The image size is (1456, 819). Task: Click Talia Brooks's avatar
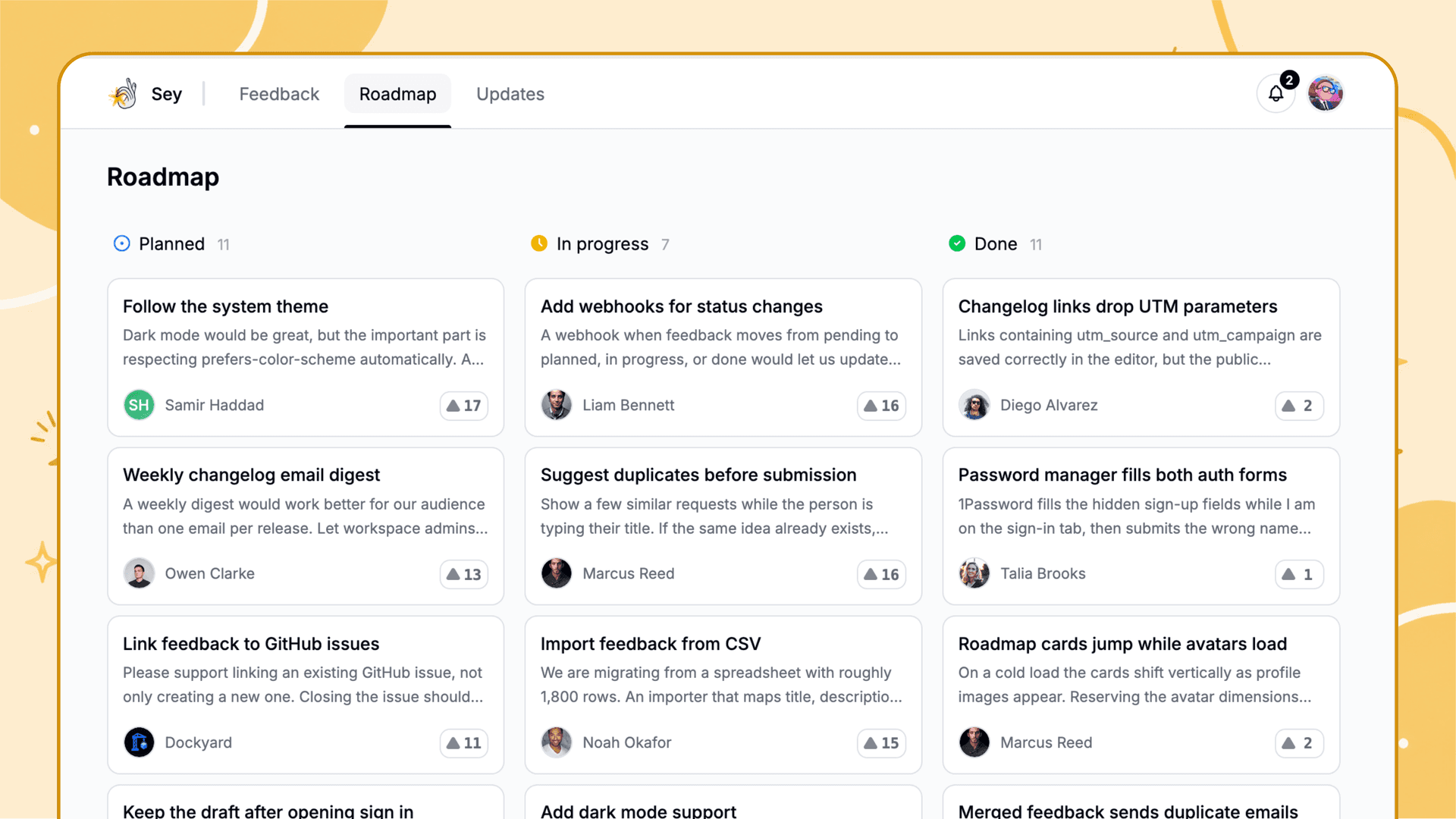pos(974,573)
